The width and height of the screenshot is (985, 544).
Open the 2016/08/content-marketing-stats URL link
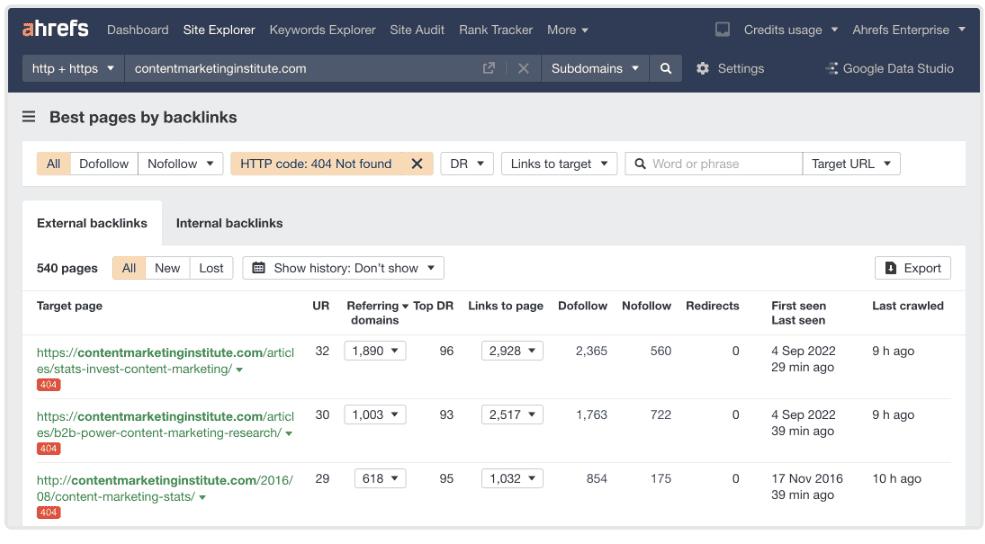pos(165,488)
